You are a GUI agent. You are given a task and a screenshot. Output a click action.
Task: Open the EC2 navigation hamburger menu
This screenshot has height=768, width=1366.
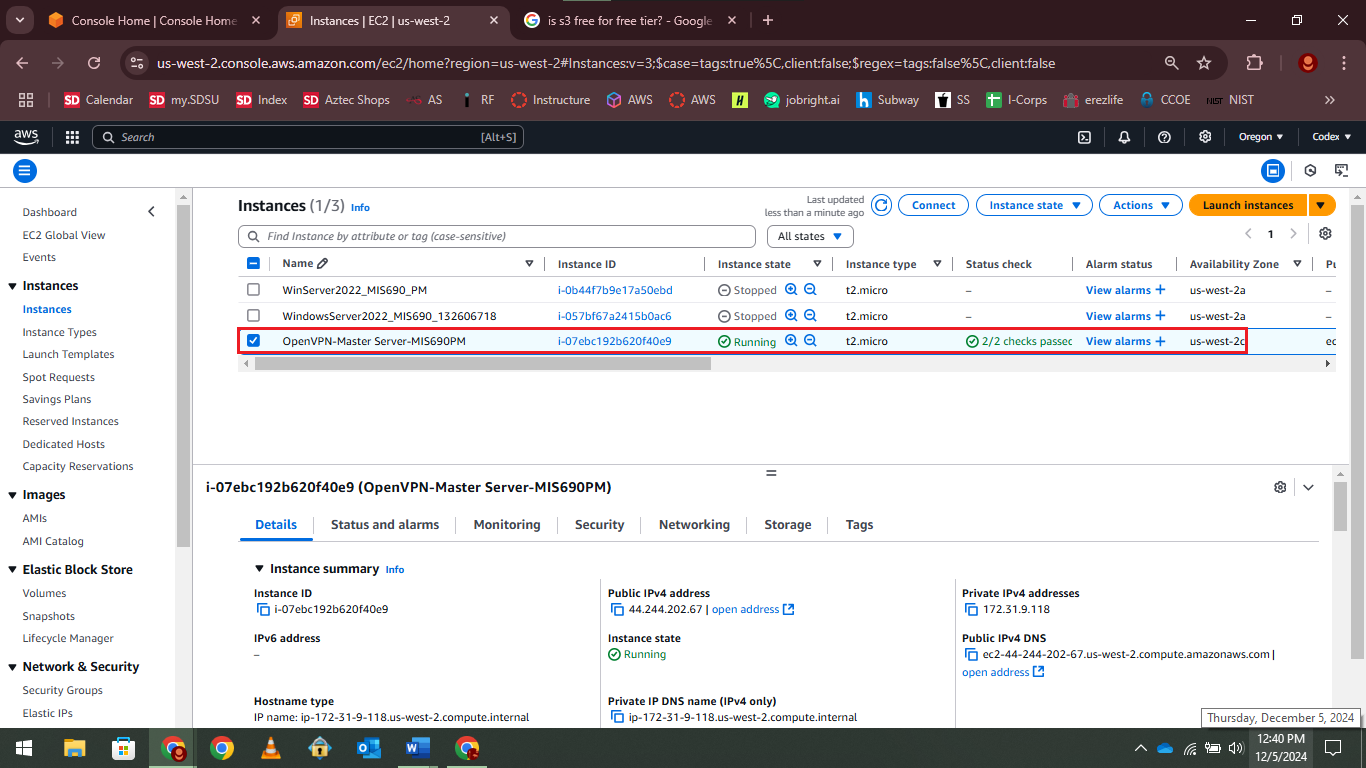25,171
